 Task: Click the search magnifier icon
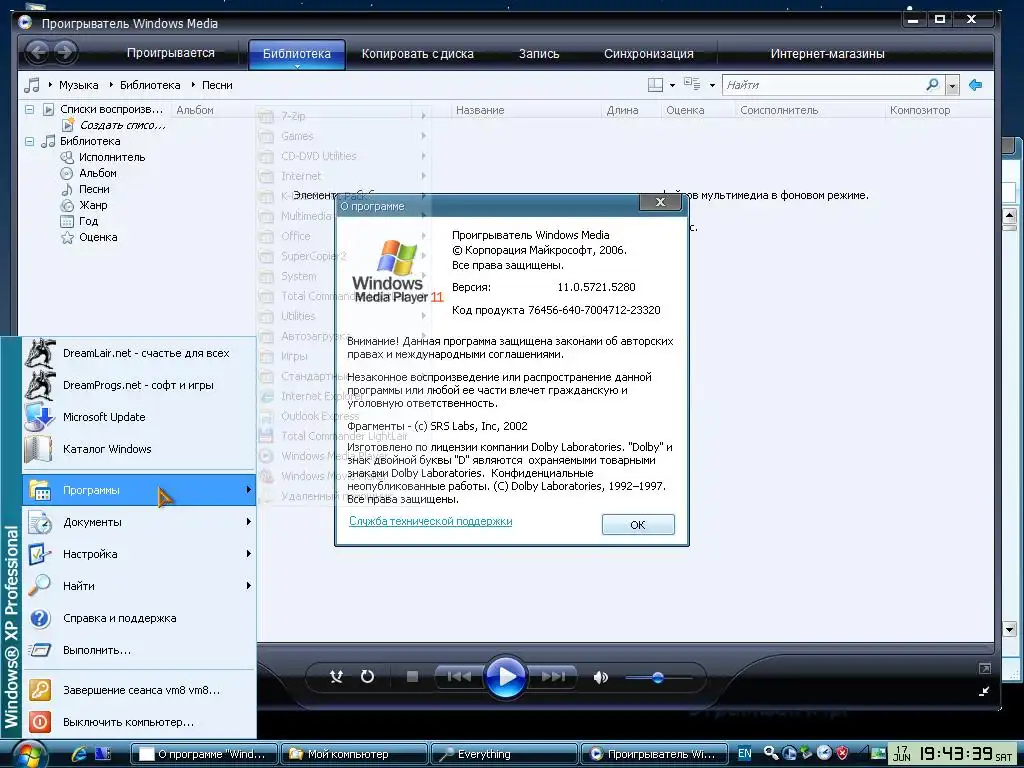[x=933, y=85]
